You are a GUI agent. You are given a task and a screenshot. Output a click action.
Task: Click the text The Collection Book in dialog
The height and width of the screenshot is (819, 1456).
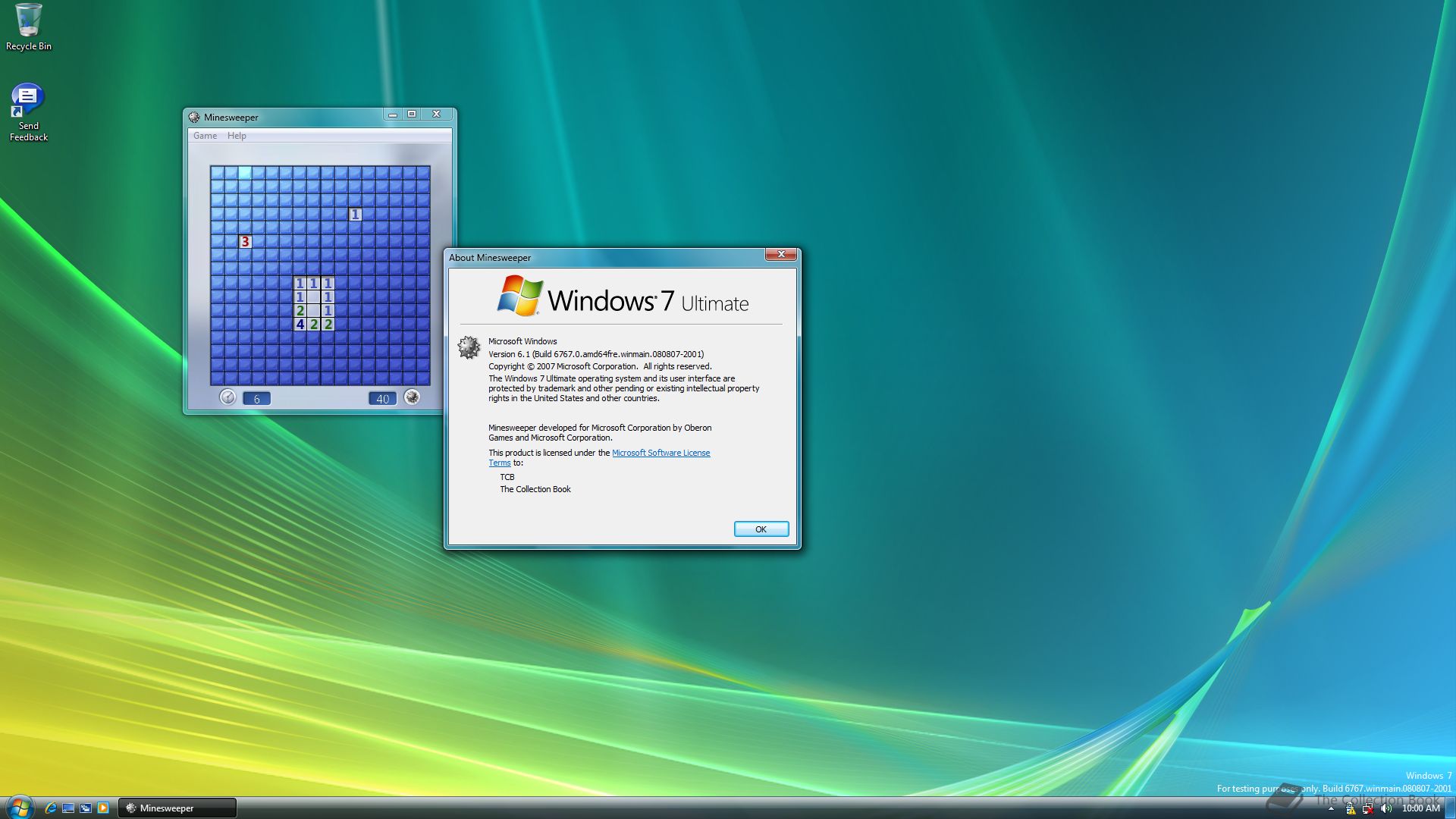535,489
